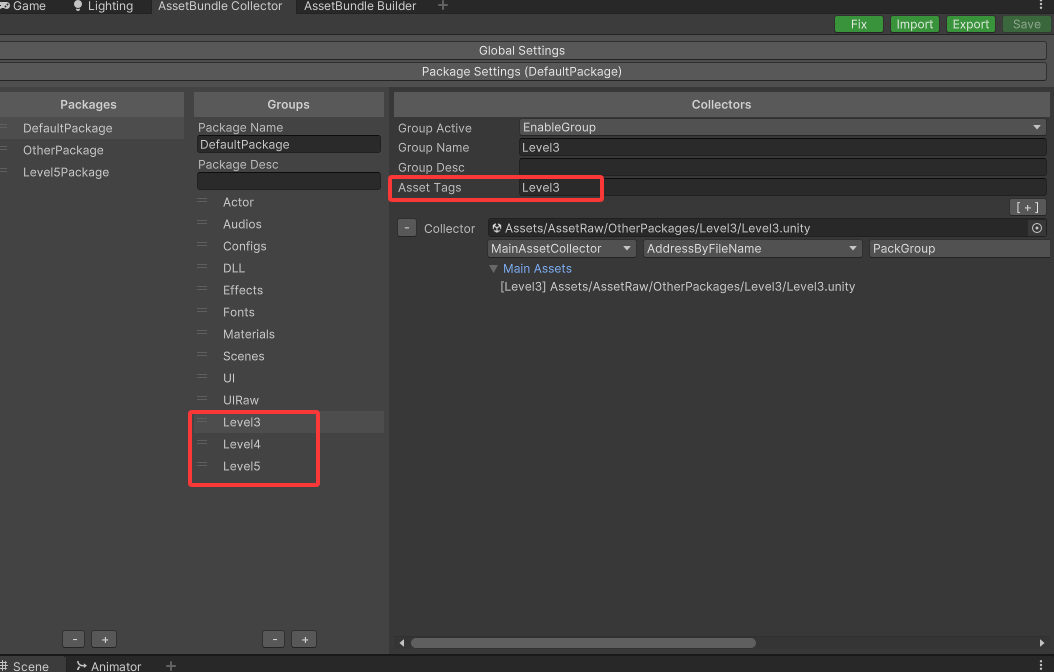Select the Level4 group

[289, 444]
